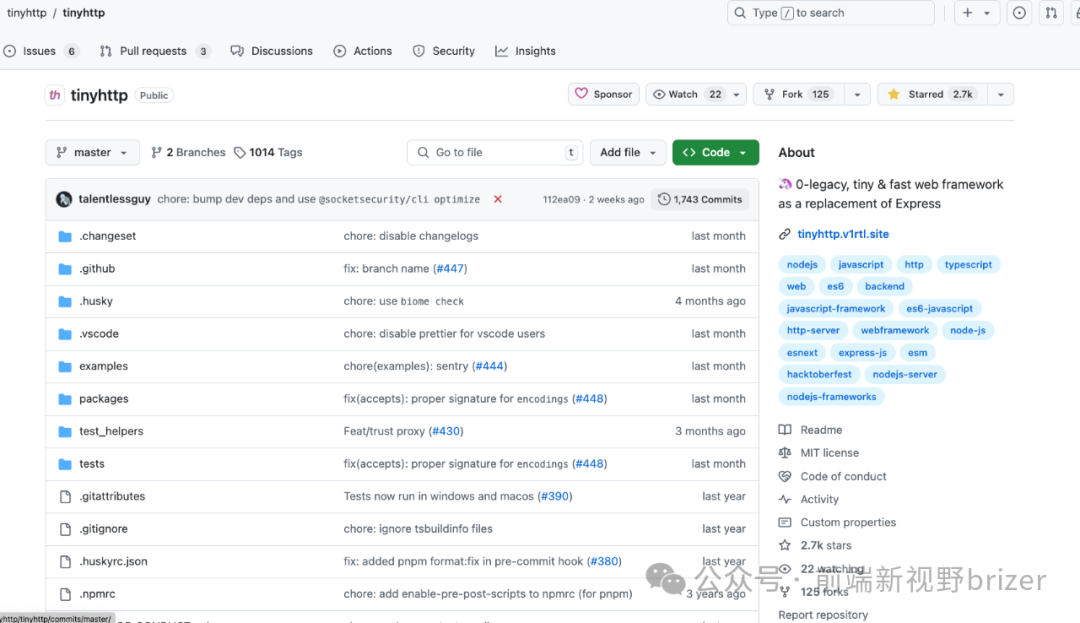The width and height of the screenshot is (1080, 623).
Task: Open the commit 'chore: disable changelogs'
Action: (x=411, y=235)
